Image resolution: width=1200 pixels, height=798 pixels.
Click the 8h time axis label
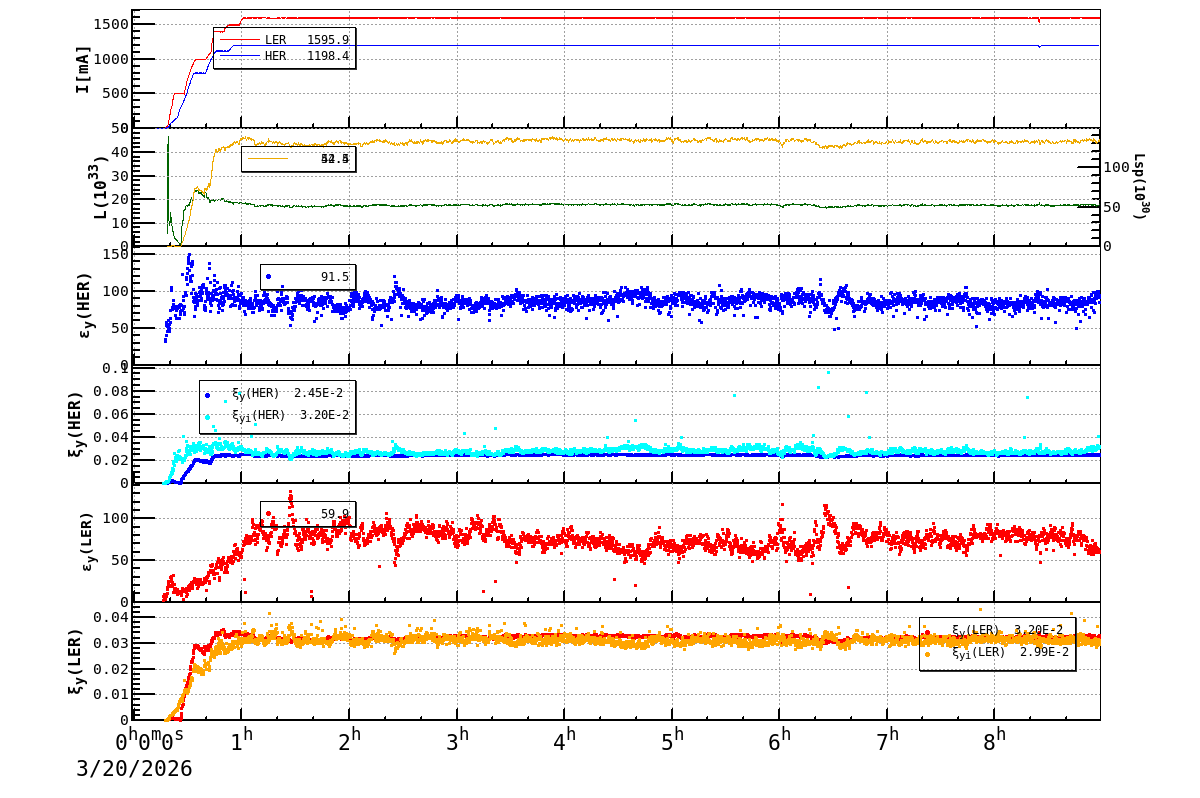click(x=995, y=740)
